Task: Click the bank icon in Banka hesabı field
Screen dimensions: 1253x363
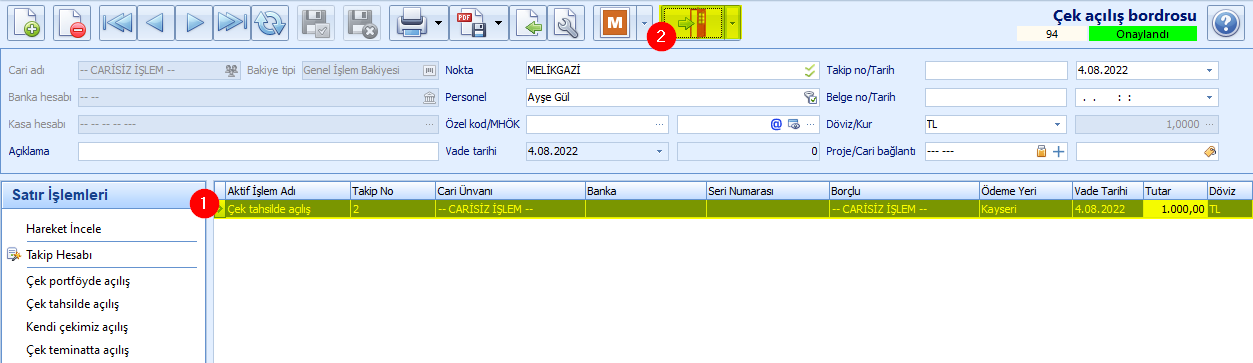Action: (x=430, y=97)
